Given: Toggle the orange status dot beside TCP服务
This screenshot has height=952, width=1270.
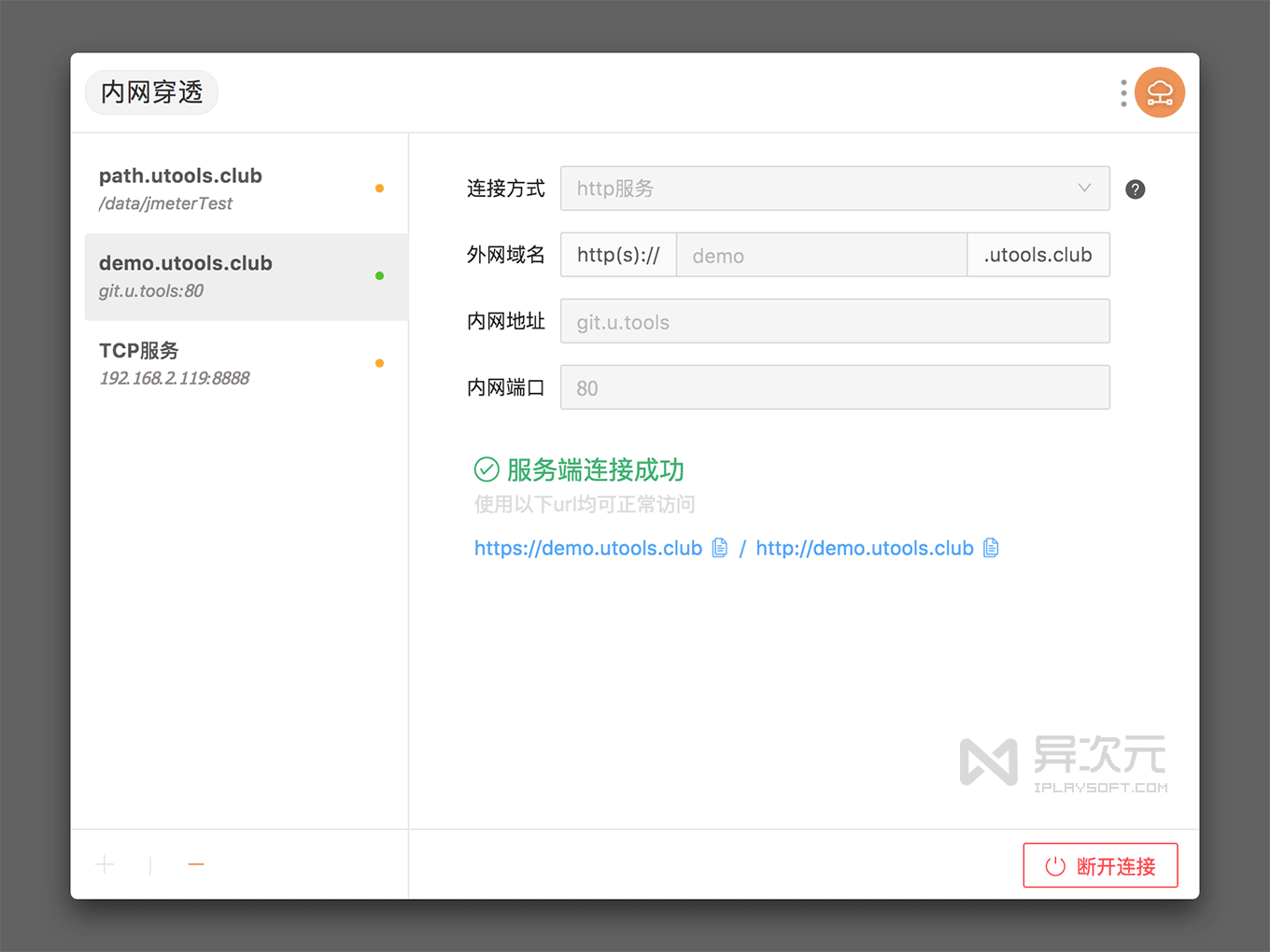Looking at the screenshot, I should tap(379, 363).
